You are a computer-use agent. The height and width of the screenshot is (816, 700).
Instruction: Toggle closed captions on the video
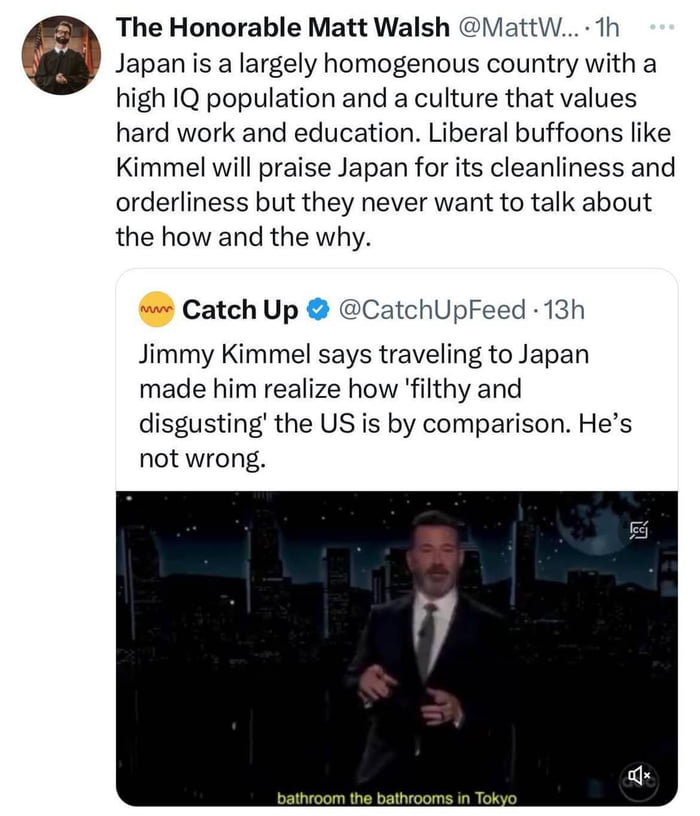tap(640, 530)
